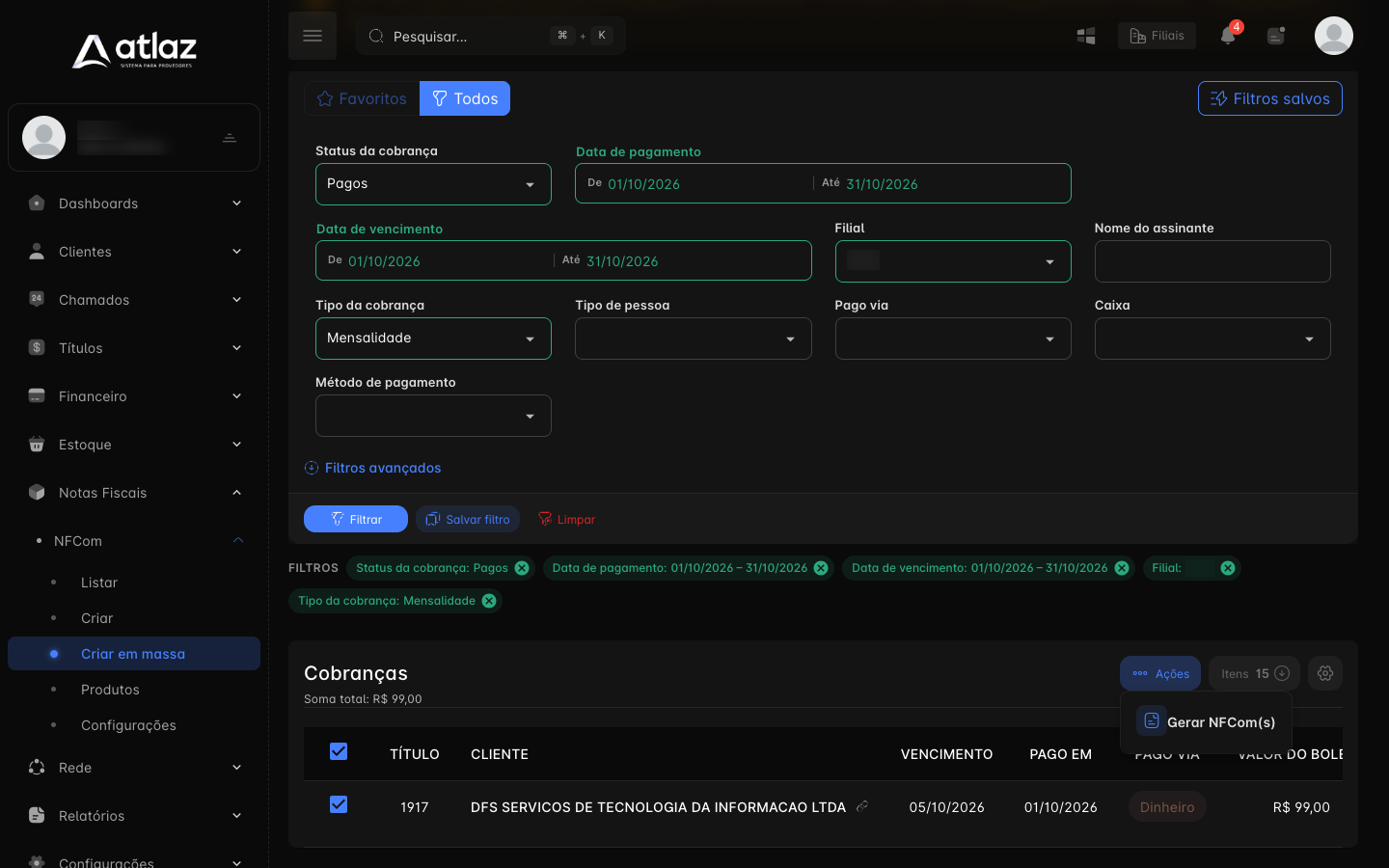Click the hamburger menu toggle button
Viewport: 1389px width, 868px height.
[x=313, y=36]
